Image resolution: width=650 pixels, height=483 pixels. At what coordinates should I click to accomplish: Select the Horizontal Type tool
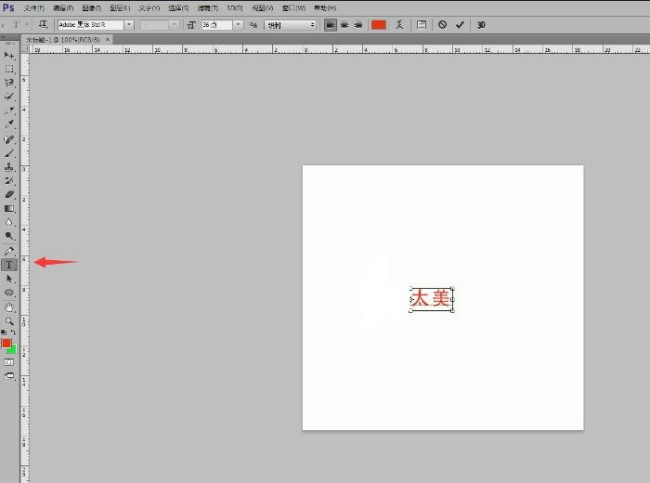click(9, 264)
